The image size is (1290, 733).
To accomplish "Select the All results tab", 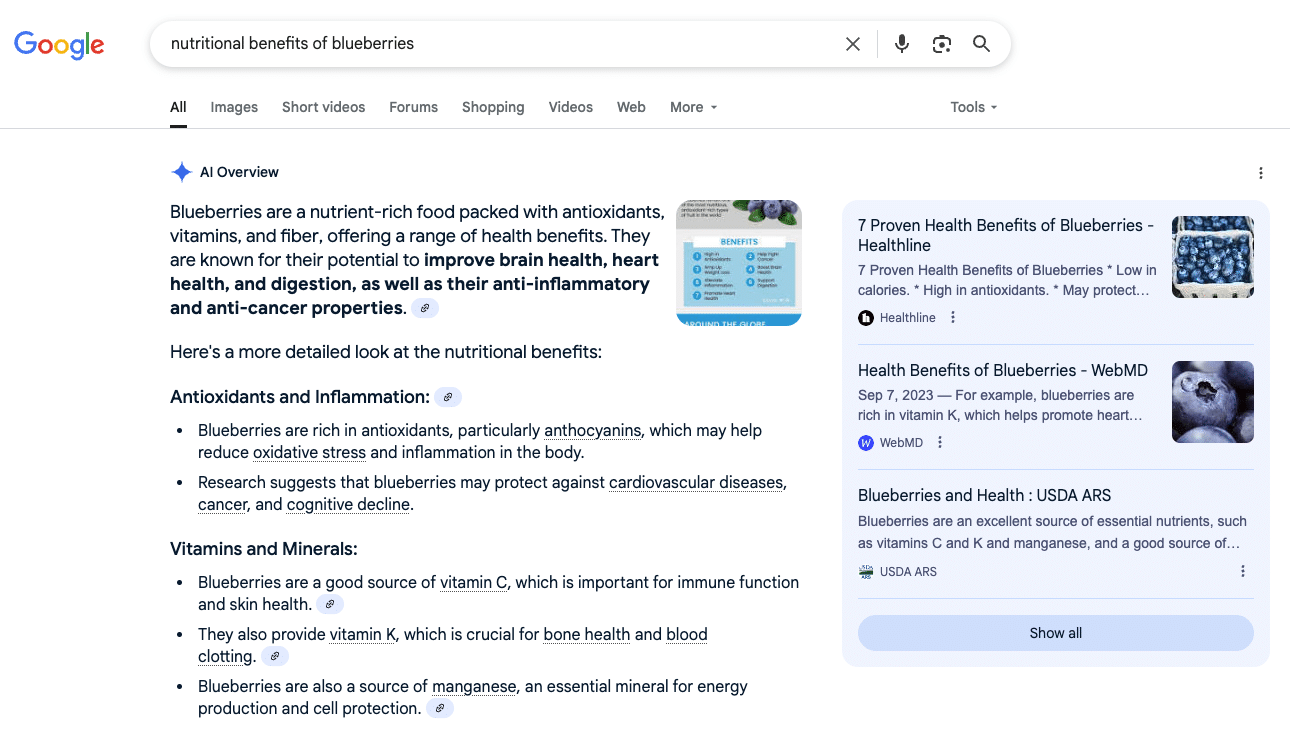I will (x=178, y=107).
